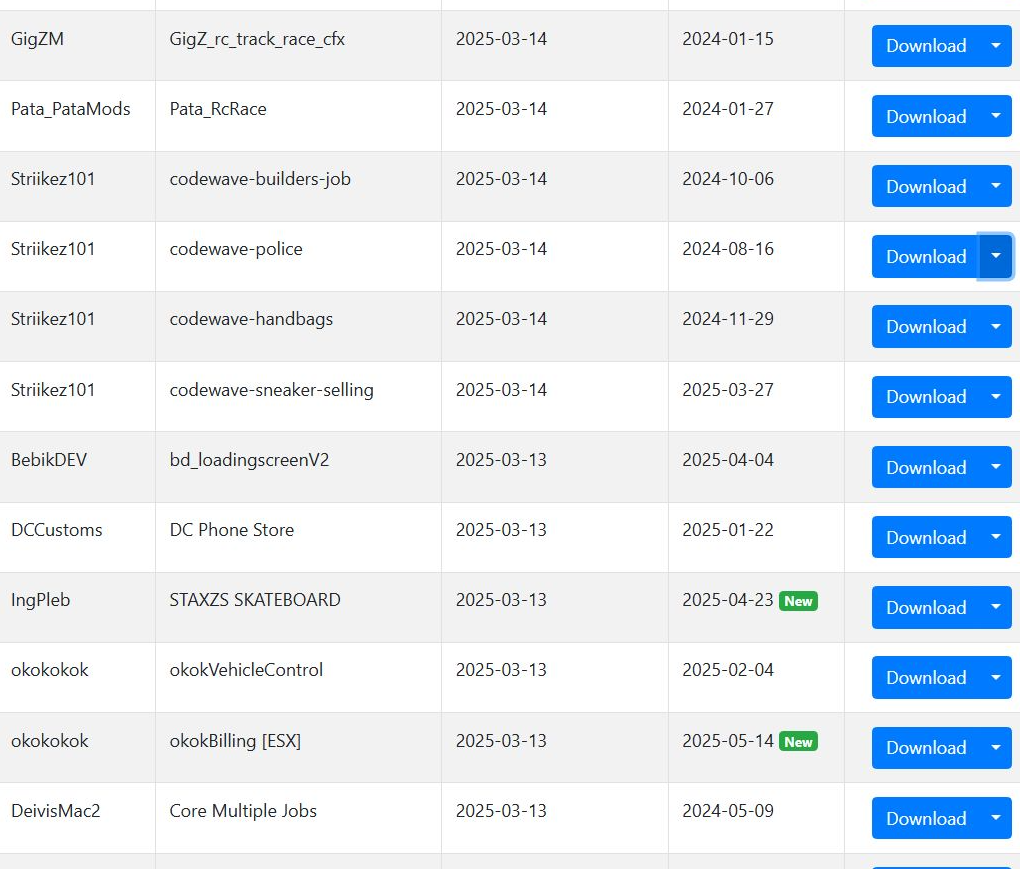Expand download options for Core Multiple Jobs
The image size is (1020, 869).
tap(995, 818)
